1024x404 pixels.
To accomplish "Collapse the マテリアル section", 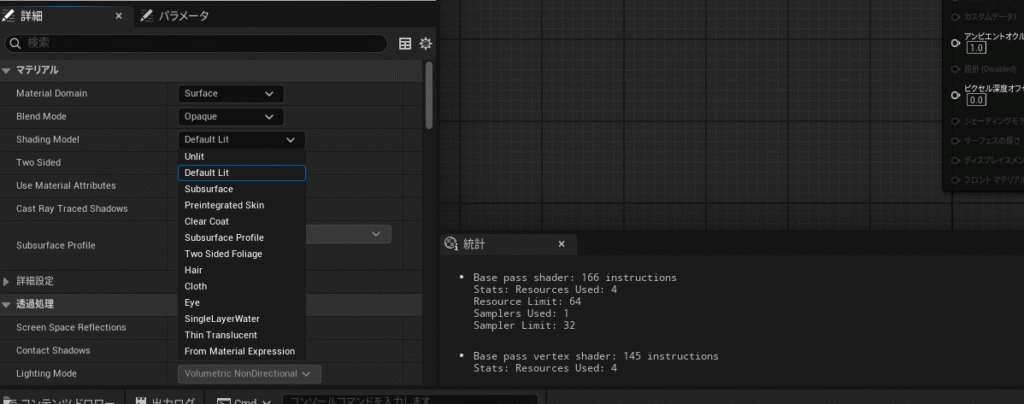I will pyautogui.click(x=7, y=70).
